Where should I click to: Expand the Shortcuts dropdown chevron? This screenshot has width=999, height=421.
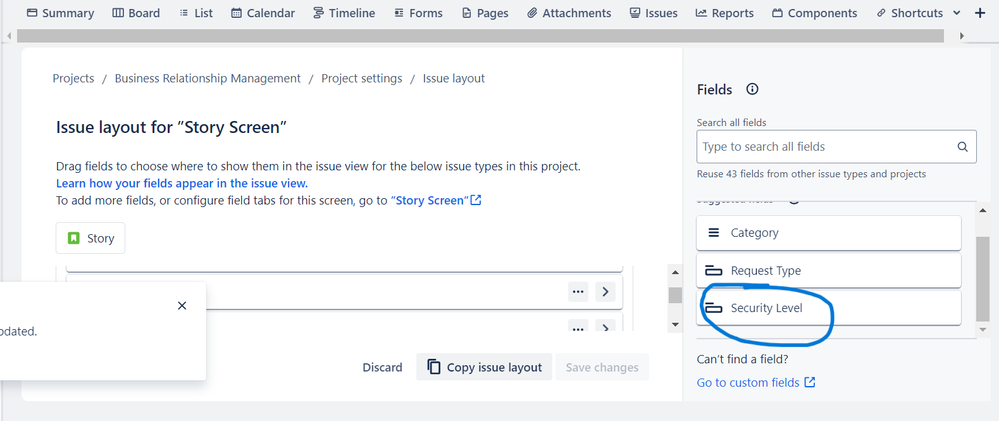(956, 13)
